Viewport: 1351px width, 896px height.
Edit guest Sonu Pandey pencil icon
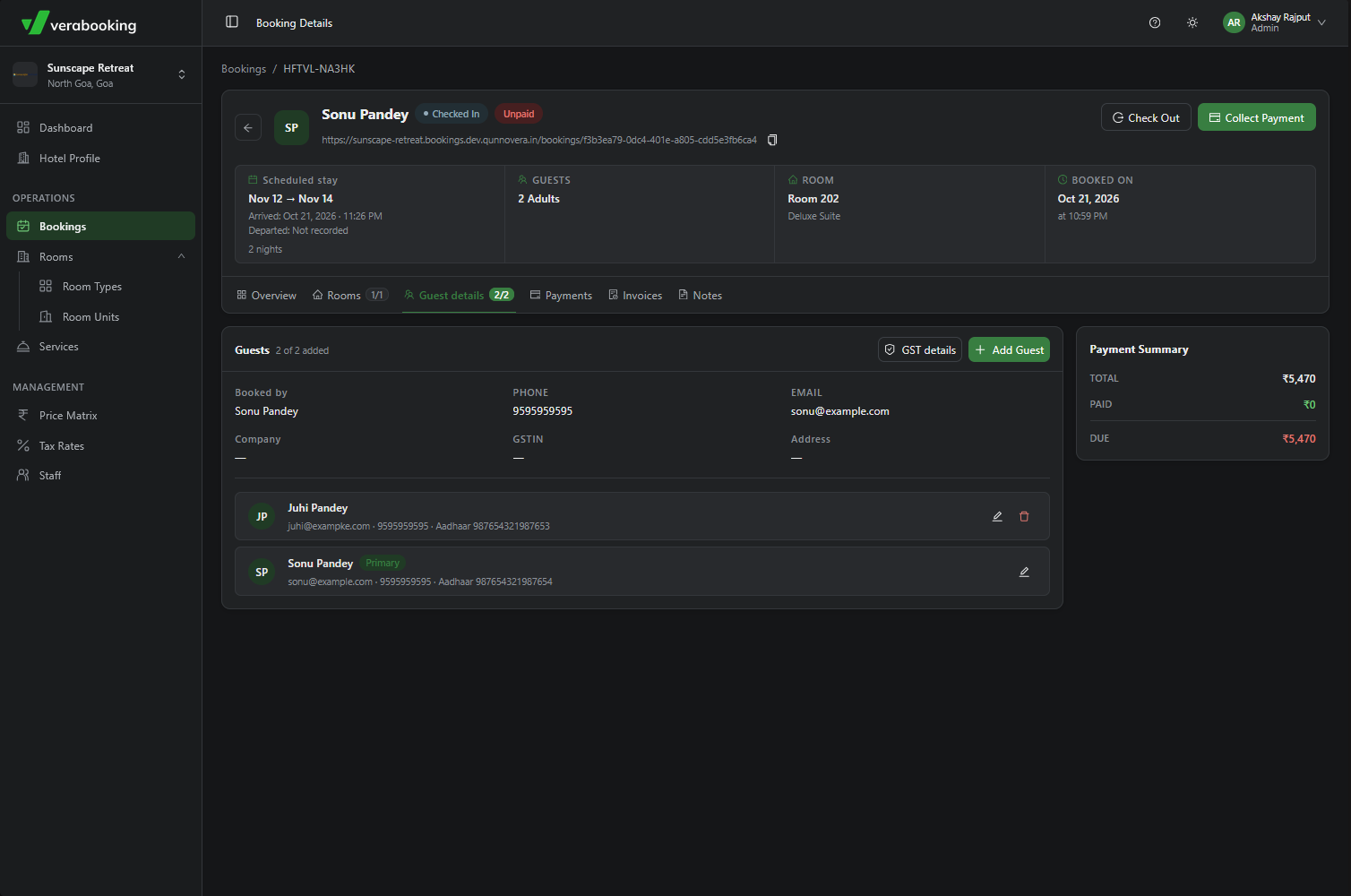click(1024, 573)
